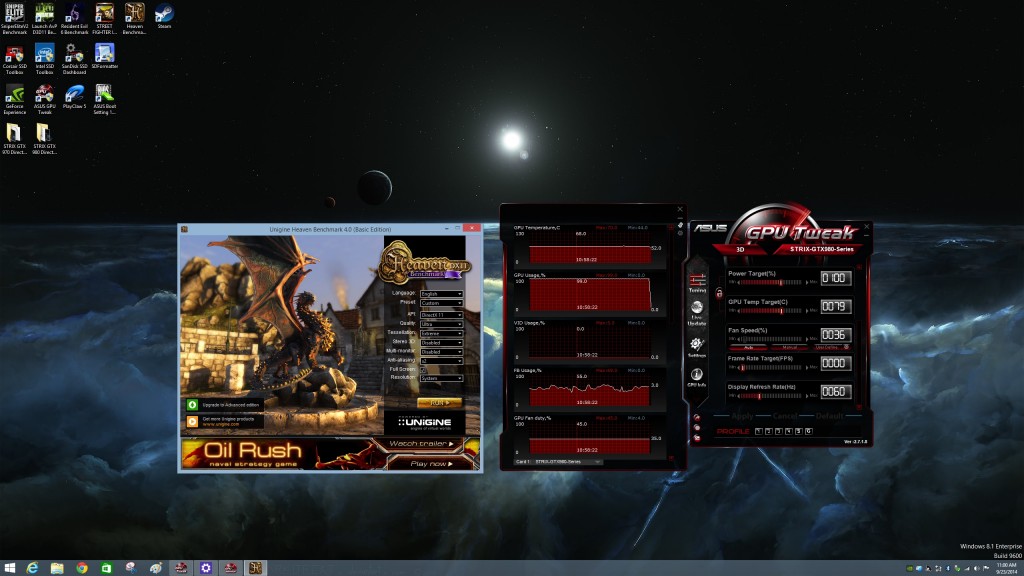Toggle the Full Screen checkbox in Heaven
The width and height of the screenshot is (1024, 576).
423,370
